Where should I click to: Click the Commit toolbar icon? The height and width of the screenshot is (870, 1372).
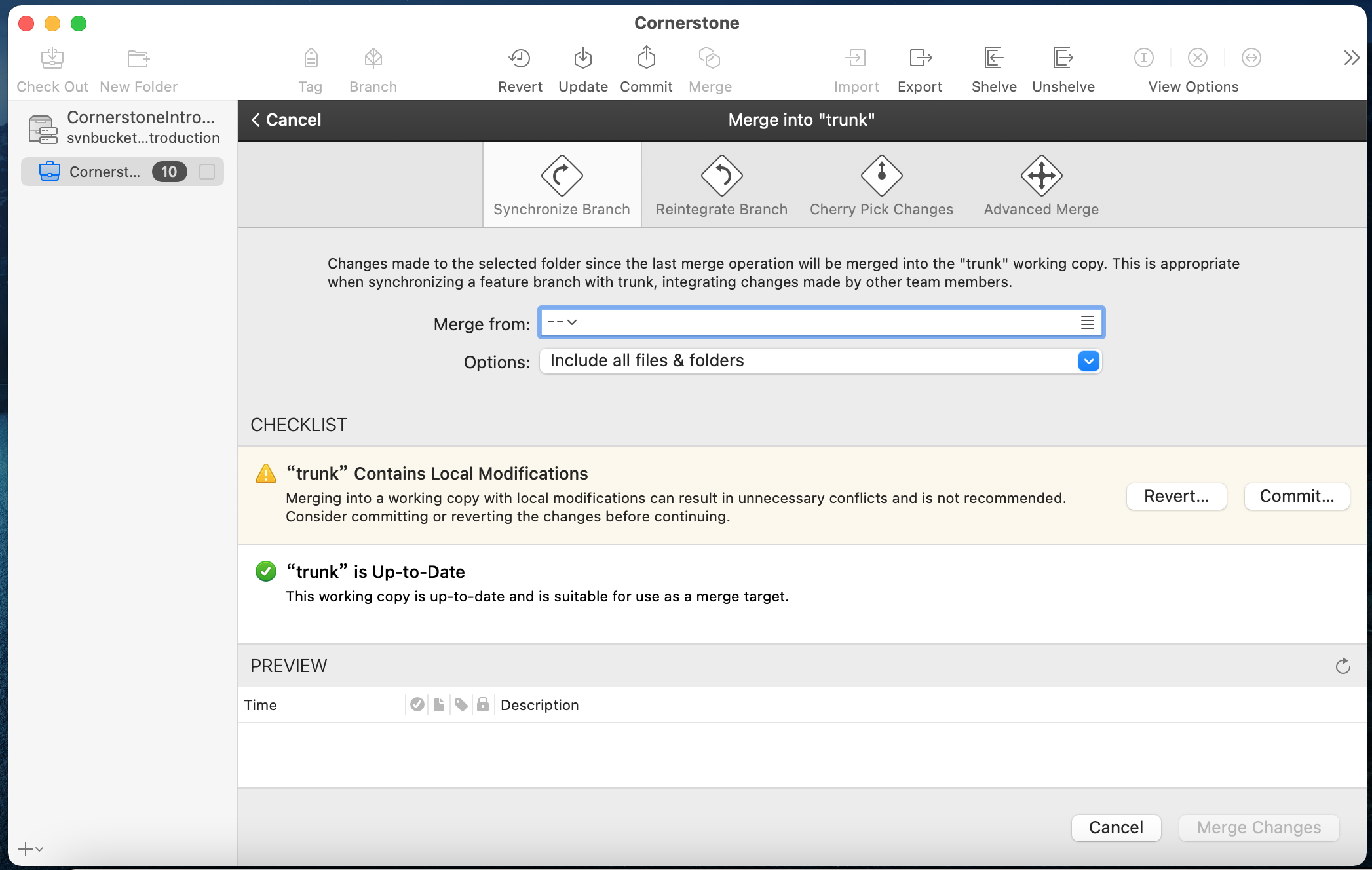[x=647, y=58]
